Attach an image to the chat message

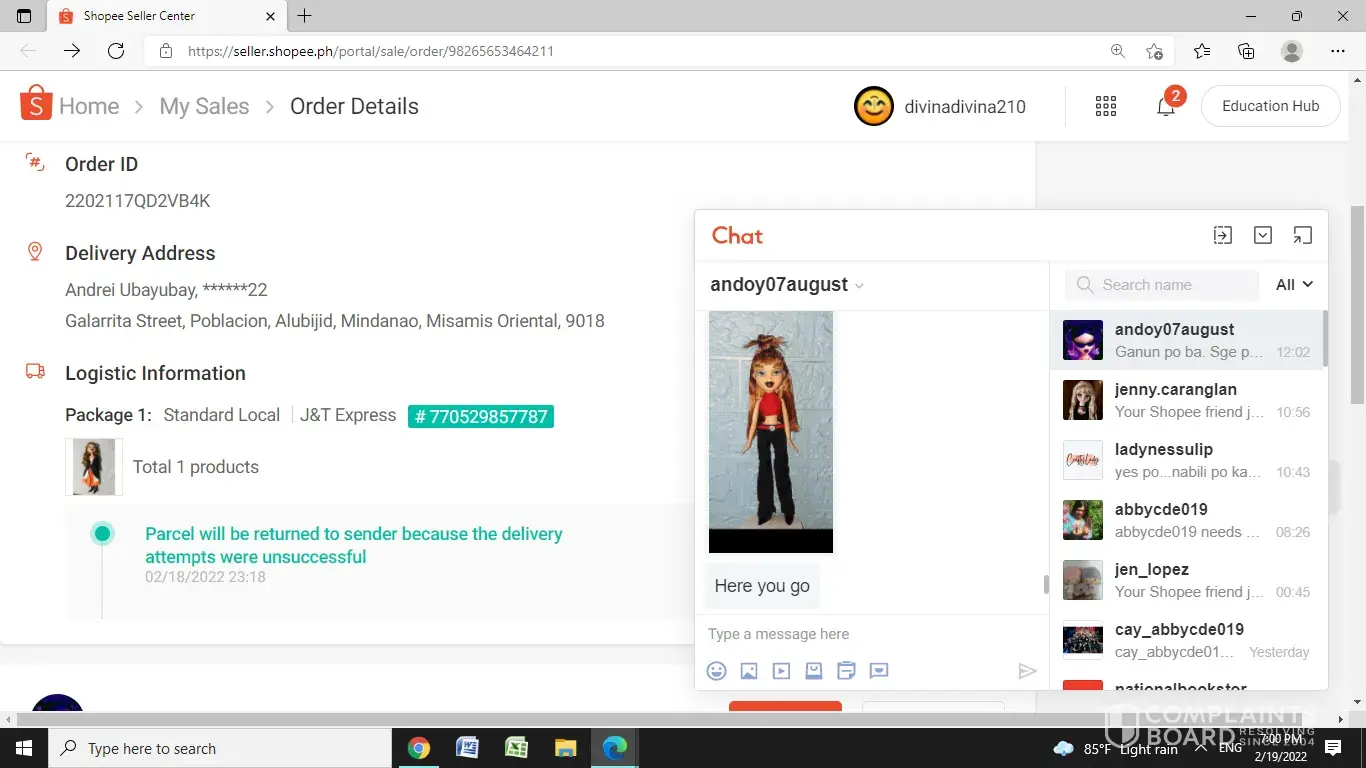(x=749, y=671)
